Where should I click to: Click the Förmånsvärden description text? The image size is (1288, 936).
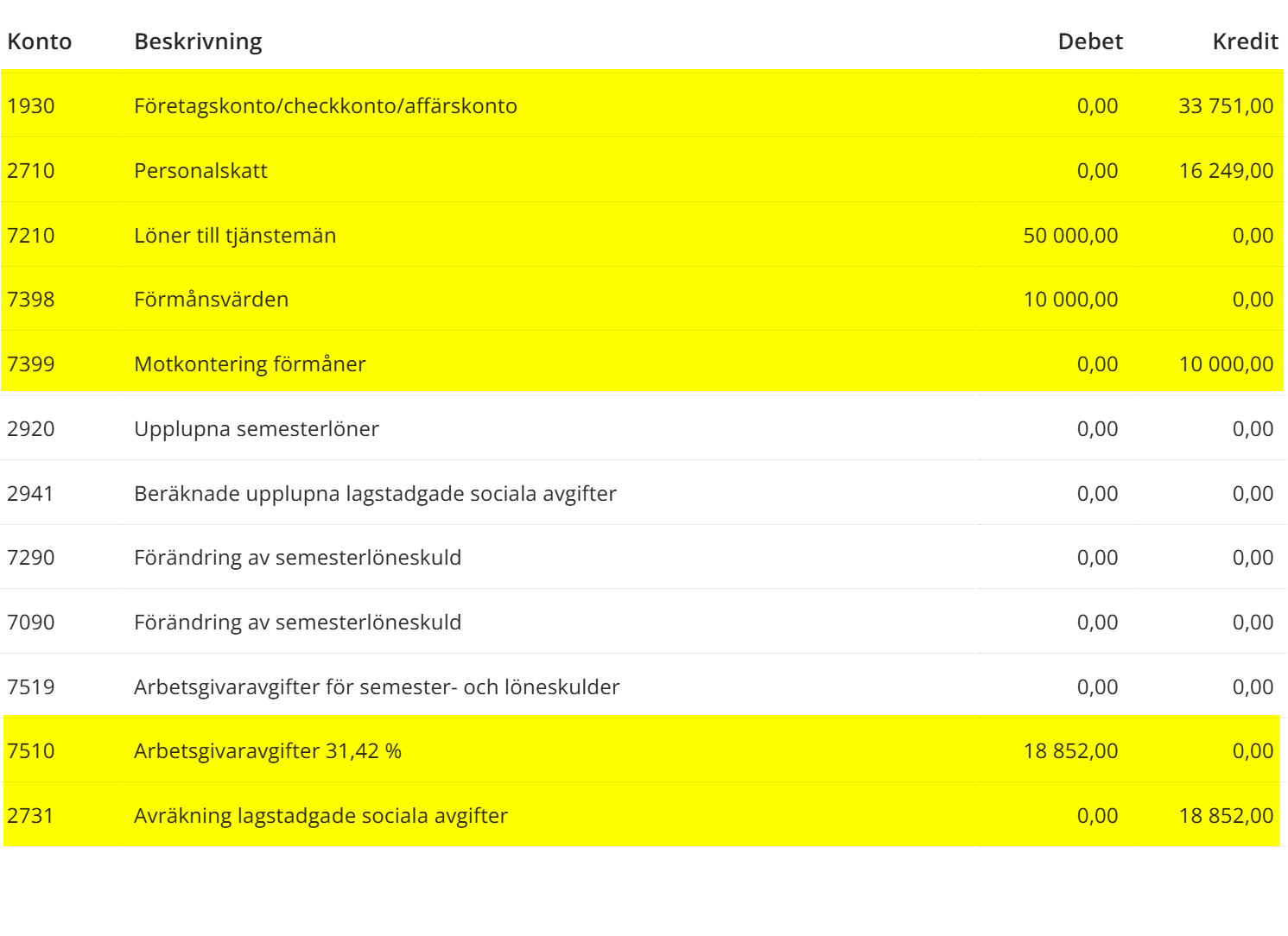(x=211, y=300)
